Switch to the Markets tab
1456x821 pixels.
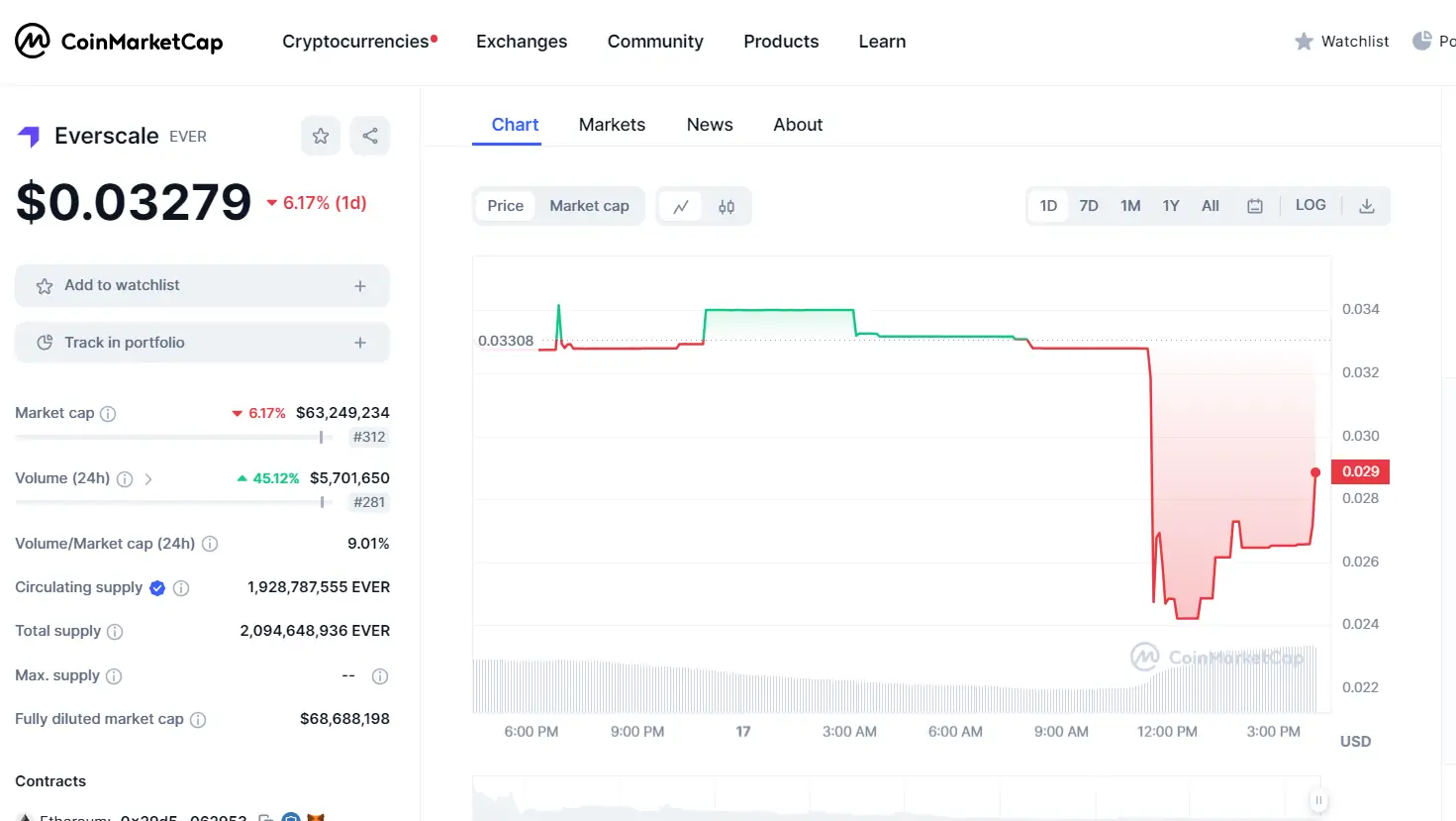(612, 125)
